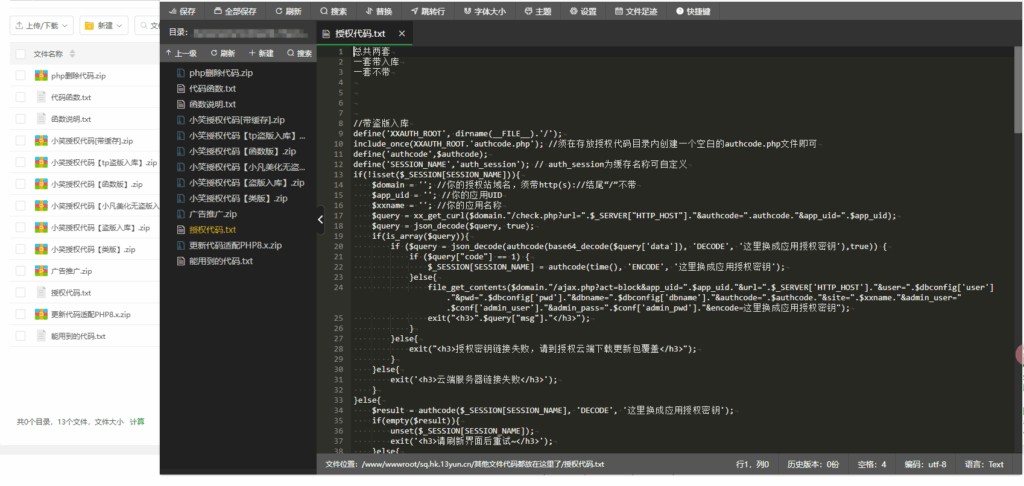Change language mode via 语言: Text
The image size is (1024, 486).
984,464
